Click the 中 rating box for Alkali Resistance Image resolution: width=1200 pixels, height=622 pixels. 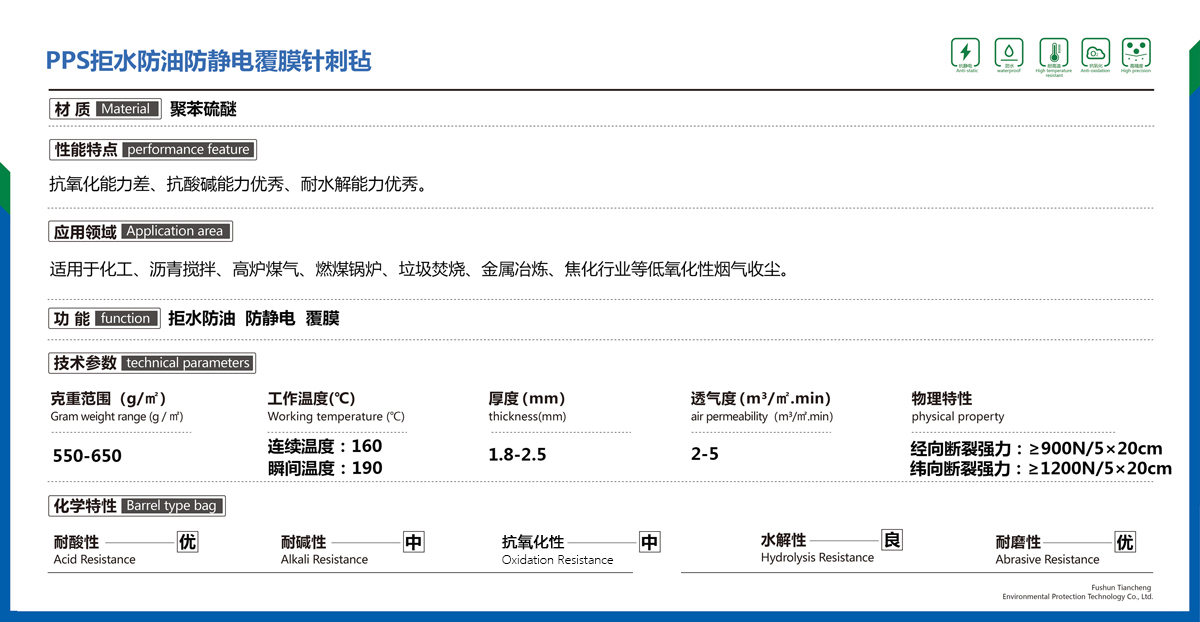point(414,542)
